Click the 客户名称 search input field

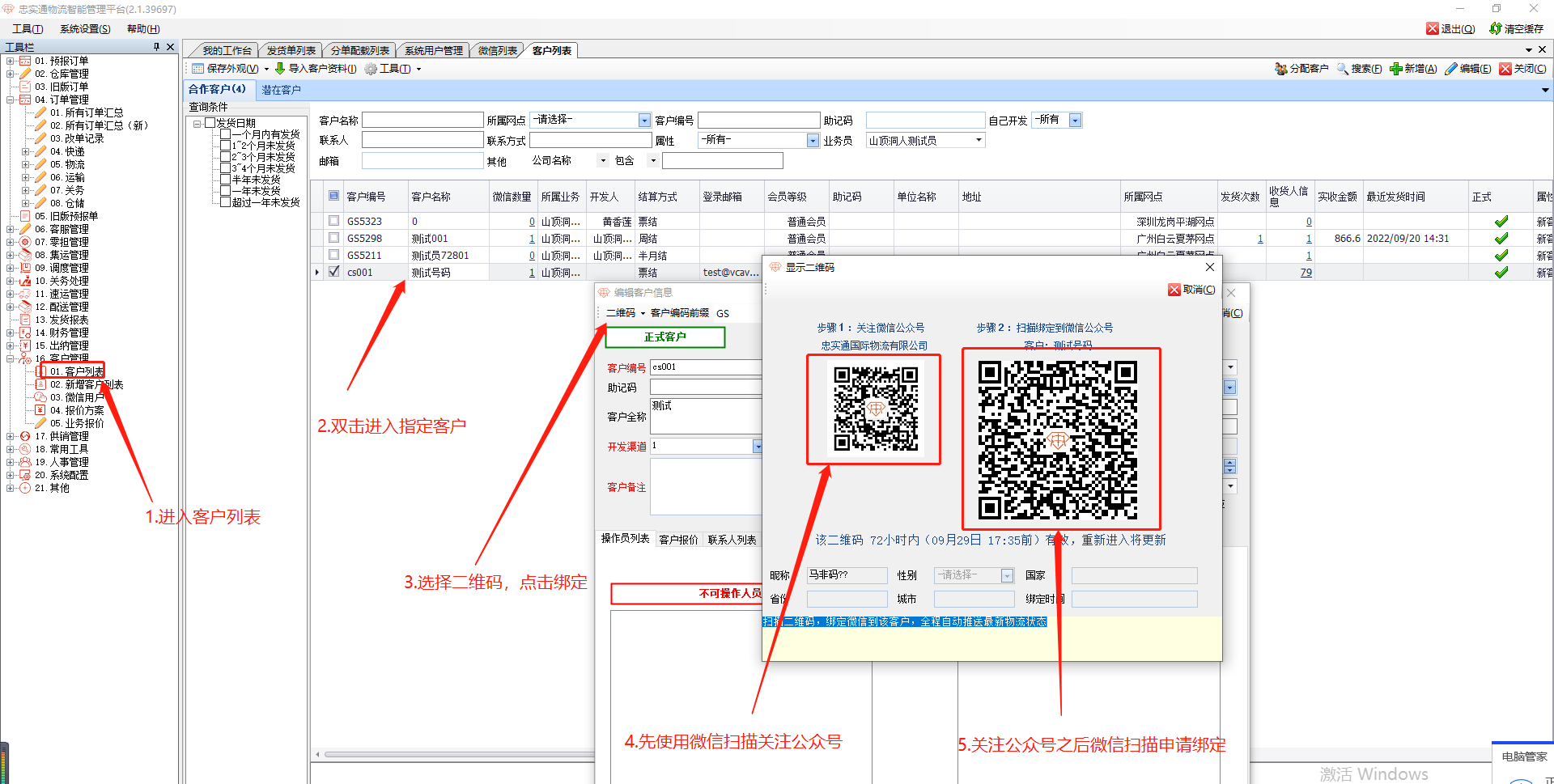422,121
